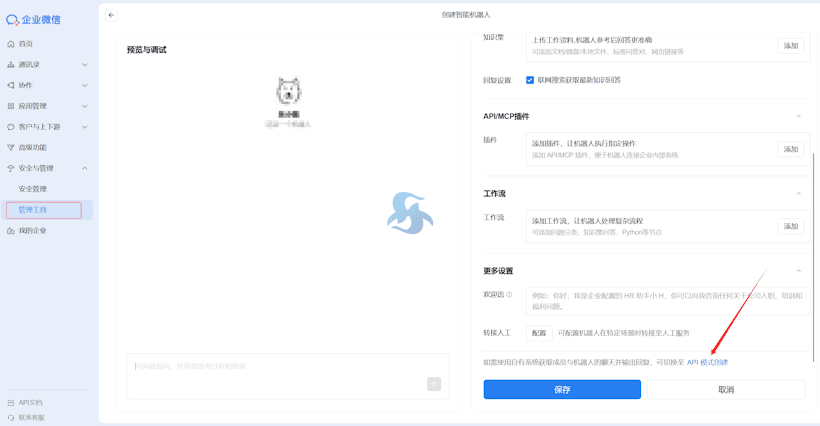This screenshot has width=820, height=426.
Task: Click the settings panel vertical scrollbar
Action: point(814,257)
